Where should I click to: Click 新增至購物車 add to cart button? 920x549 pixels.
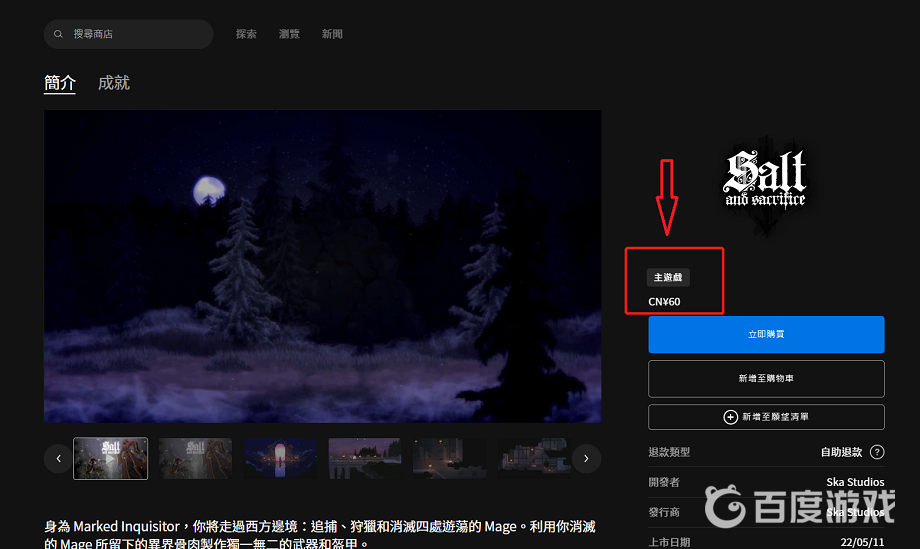766,379
